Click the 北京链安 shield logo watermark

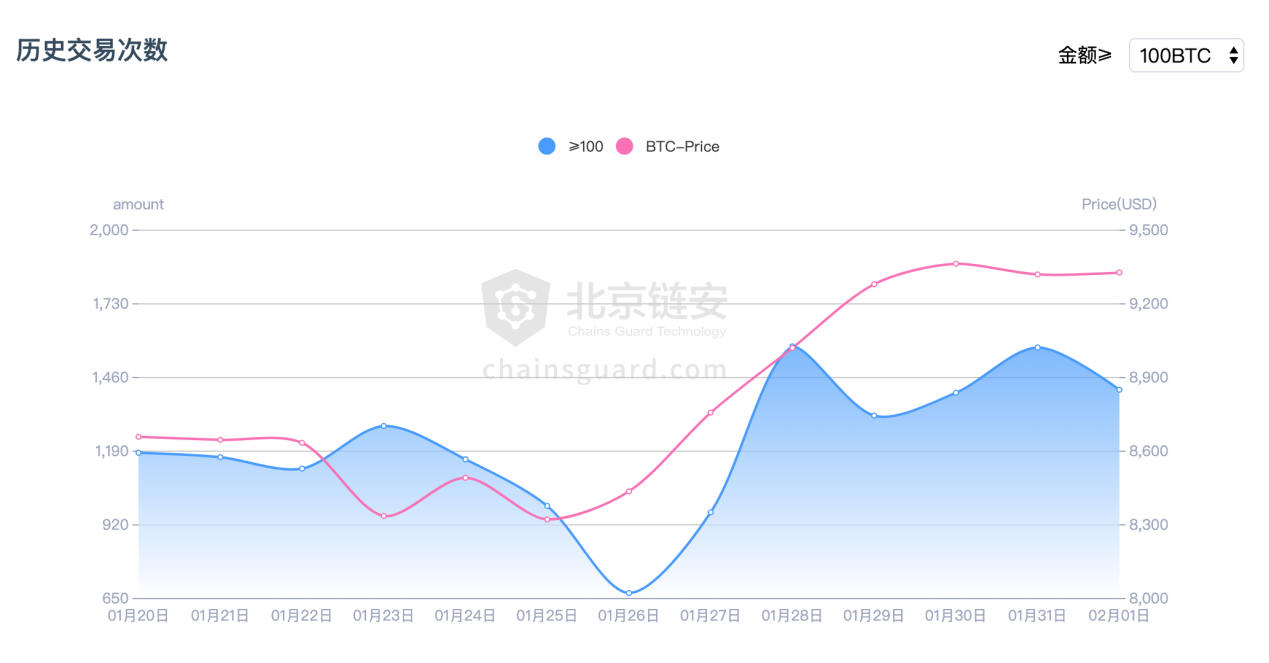(x=516, y=307)
